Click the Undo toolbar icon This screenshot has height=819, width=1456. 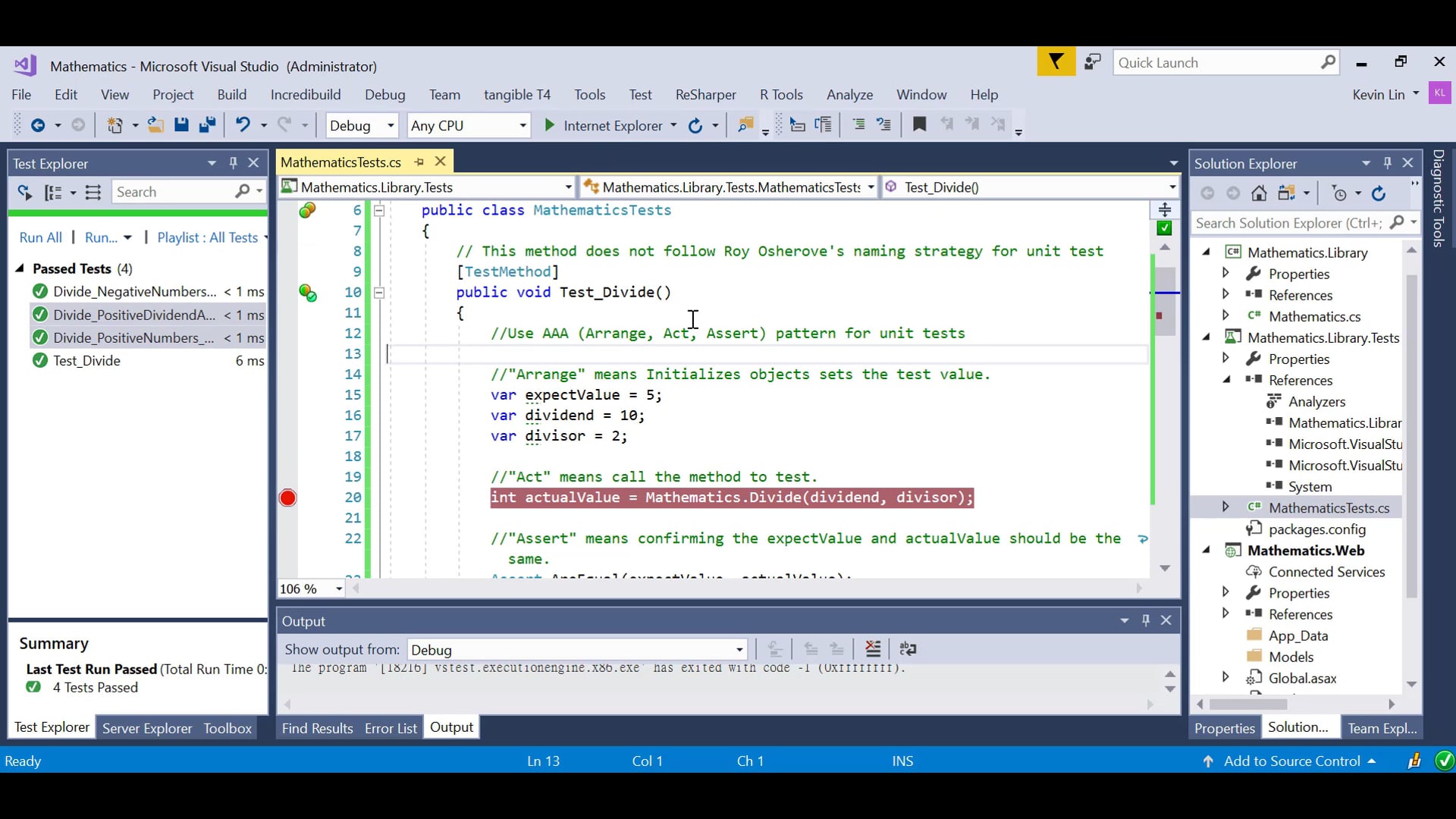click(x=243, y=125)
